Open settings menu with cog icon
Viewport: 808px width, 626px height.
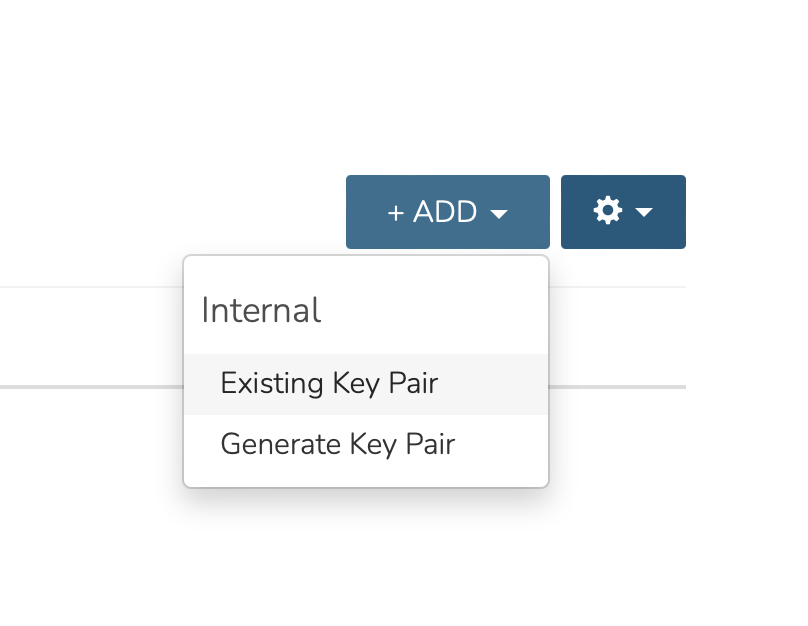(x=624, y=212)
